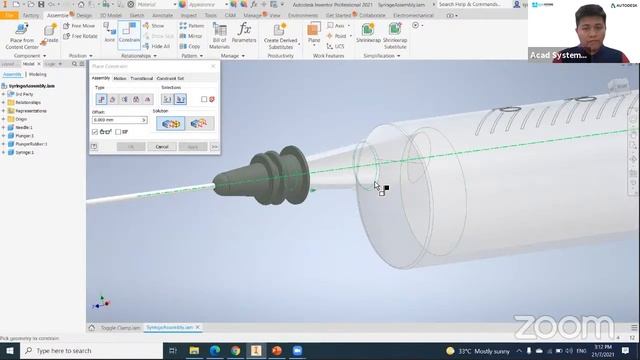This screenshot has width=640, height=360.
Task: Click the UCS tool
Action: [336, 47]
